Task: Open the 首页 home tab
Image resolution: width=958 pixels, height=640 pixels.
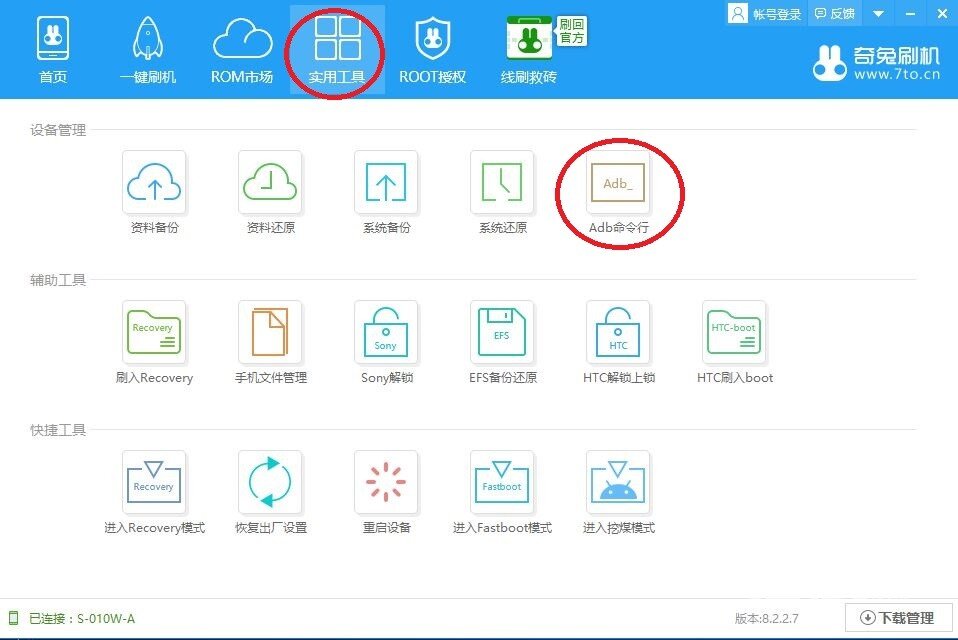Action: pyautogui.click(x=53, y=50)
